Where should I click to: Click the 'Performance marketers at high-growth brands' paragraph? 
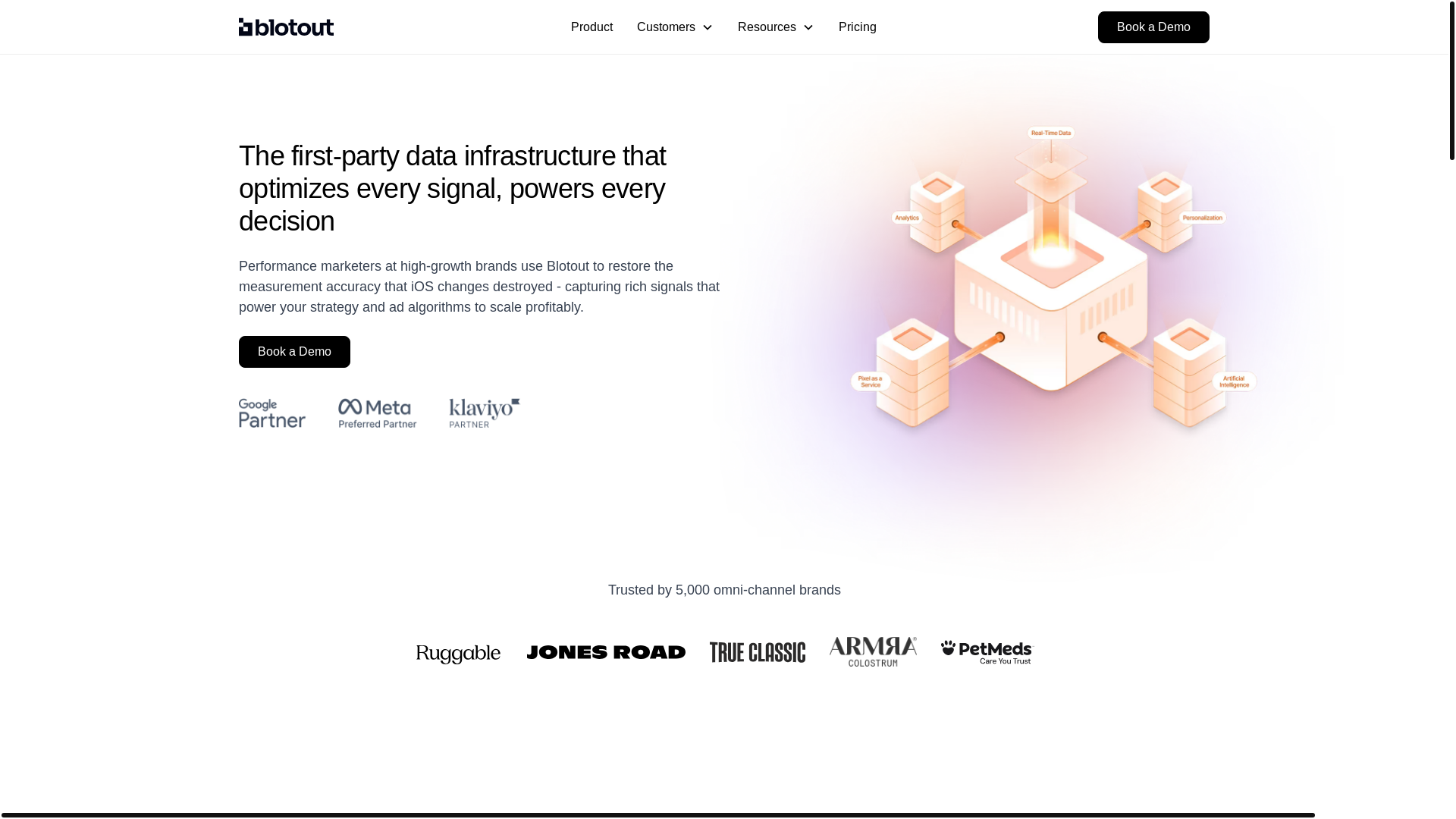[x=479, y=287]
